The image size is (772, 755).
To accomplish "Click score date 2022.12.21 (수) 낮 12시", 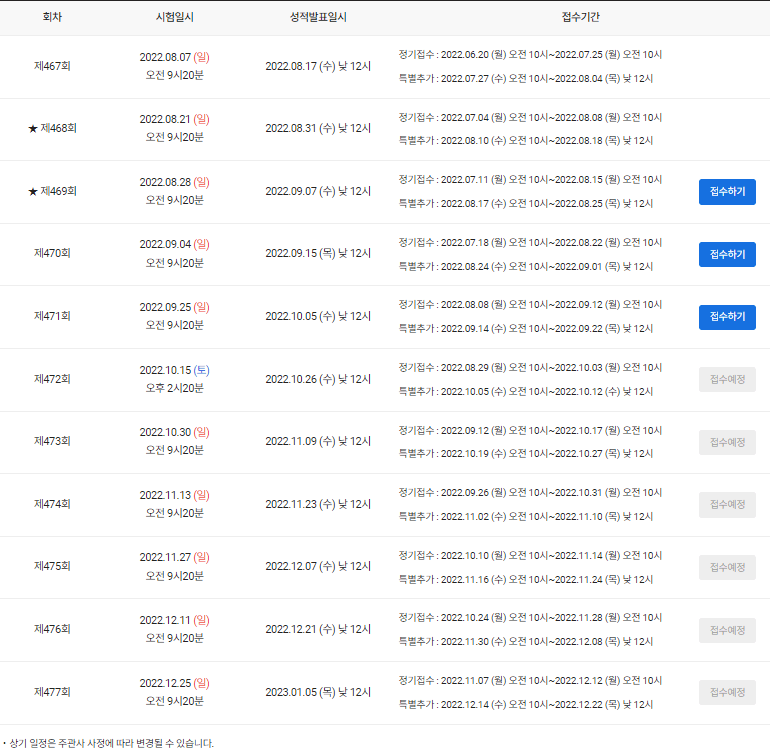I will pos(318,630).
